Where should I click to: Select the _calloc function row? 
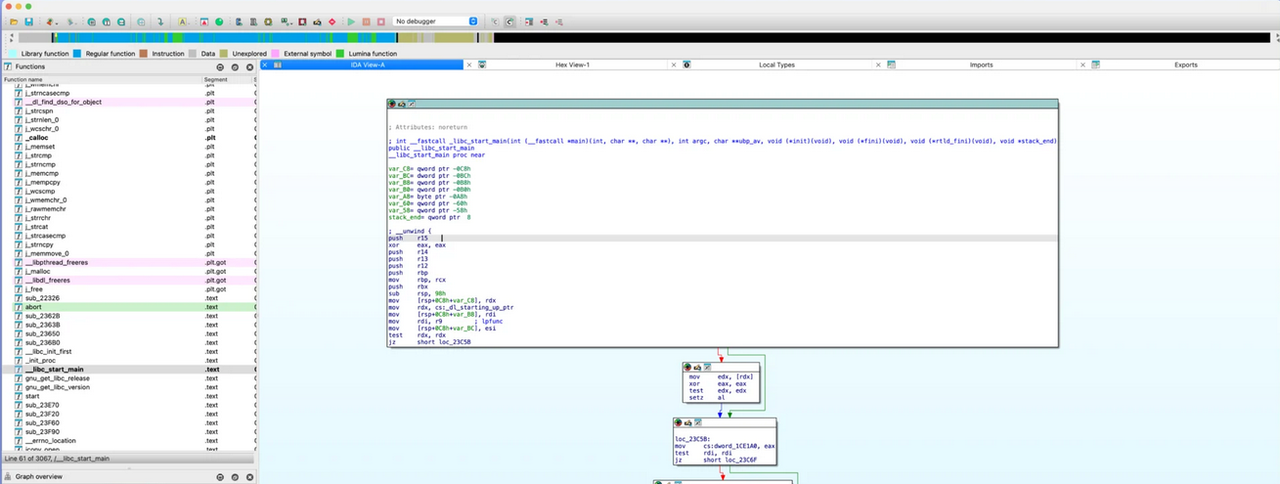point(128,137)
